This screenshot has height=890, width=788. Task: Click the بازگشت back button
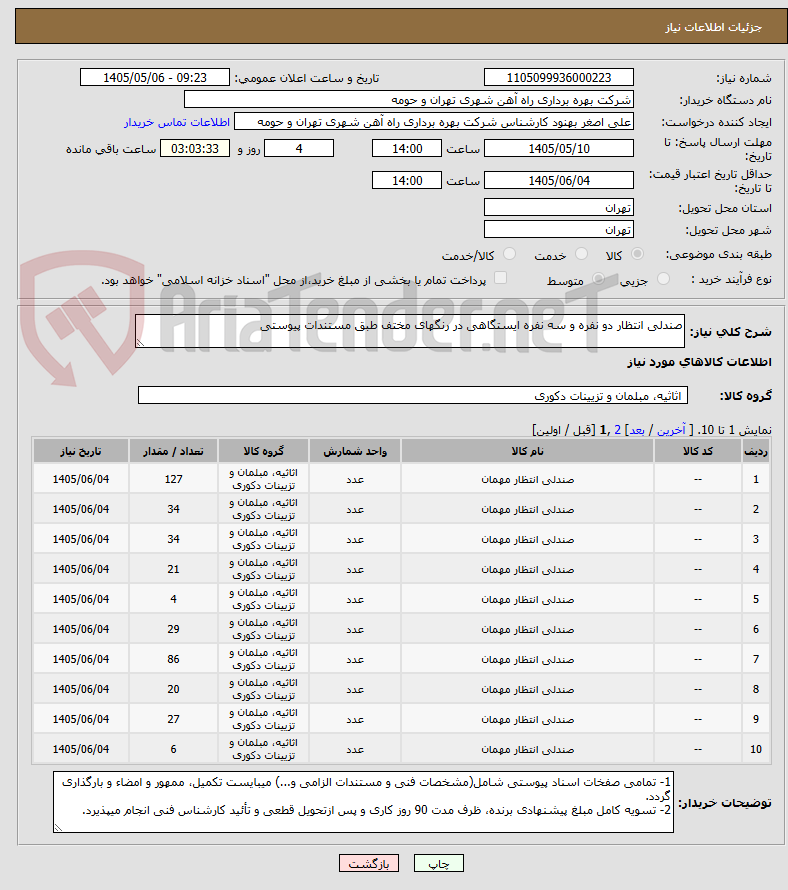pyautogui.click(x=369, y=863)
